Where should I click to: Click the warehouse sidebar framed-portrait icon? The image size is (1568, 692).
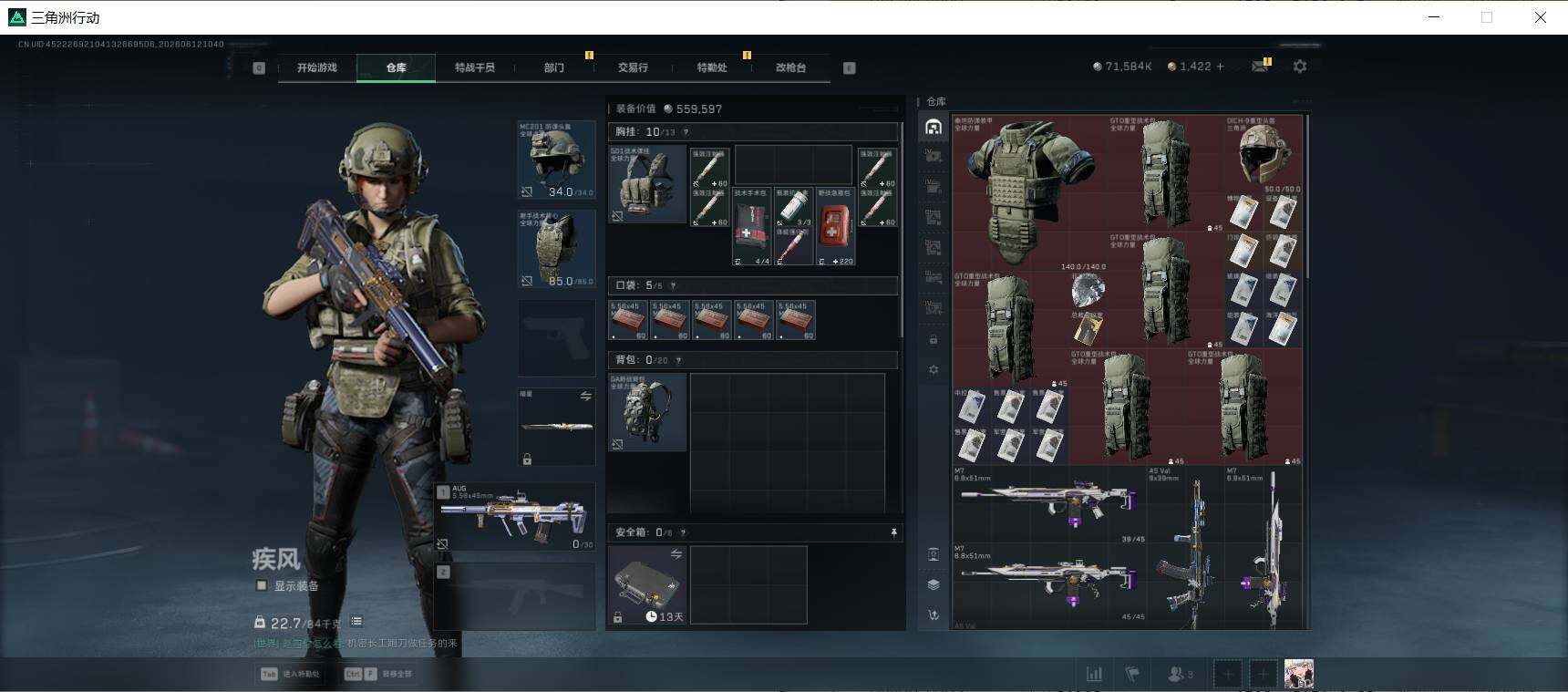(x=934, y=554)
